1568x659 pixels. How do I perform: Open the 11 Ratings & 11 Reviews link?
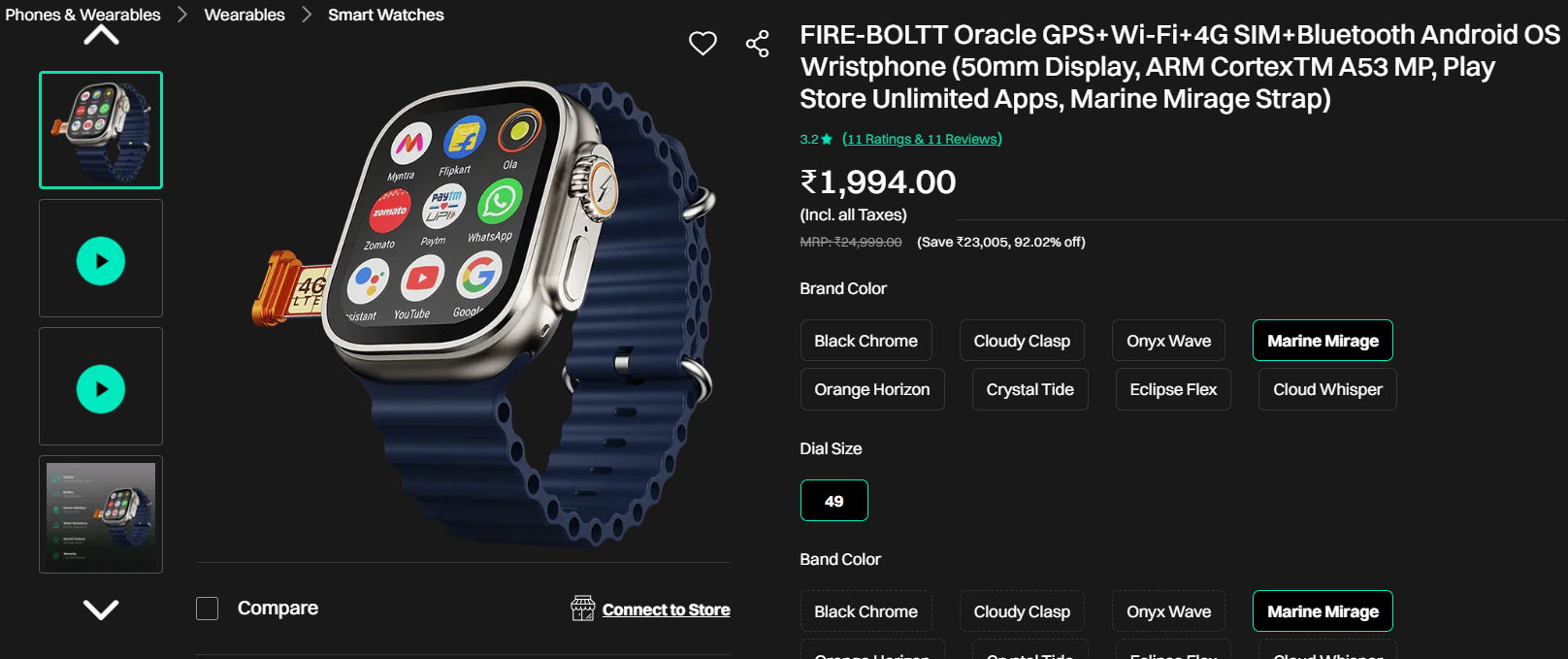(x=922, y=139)
